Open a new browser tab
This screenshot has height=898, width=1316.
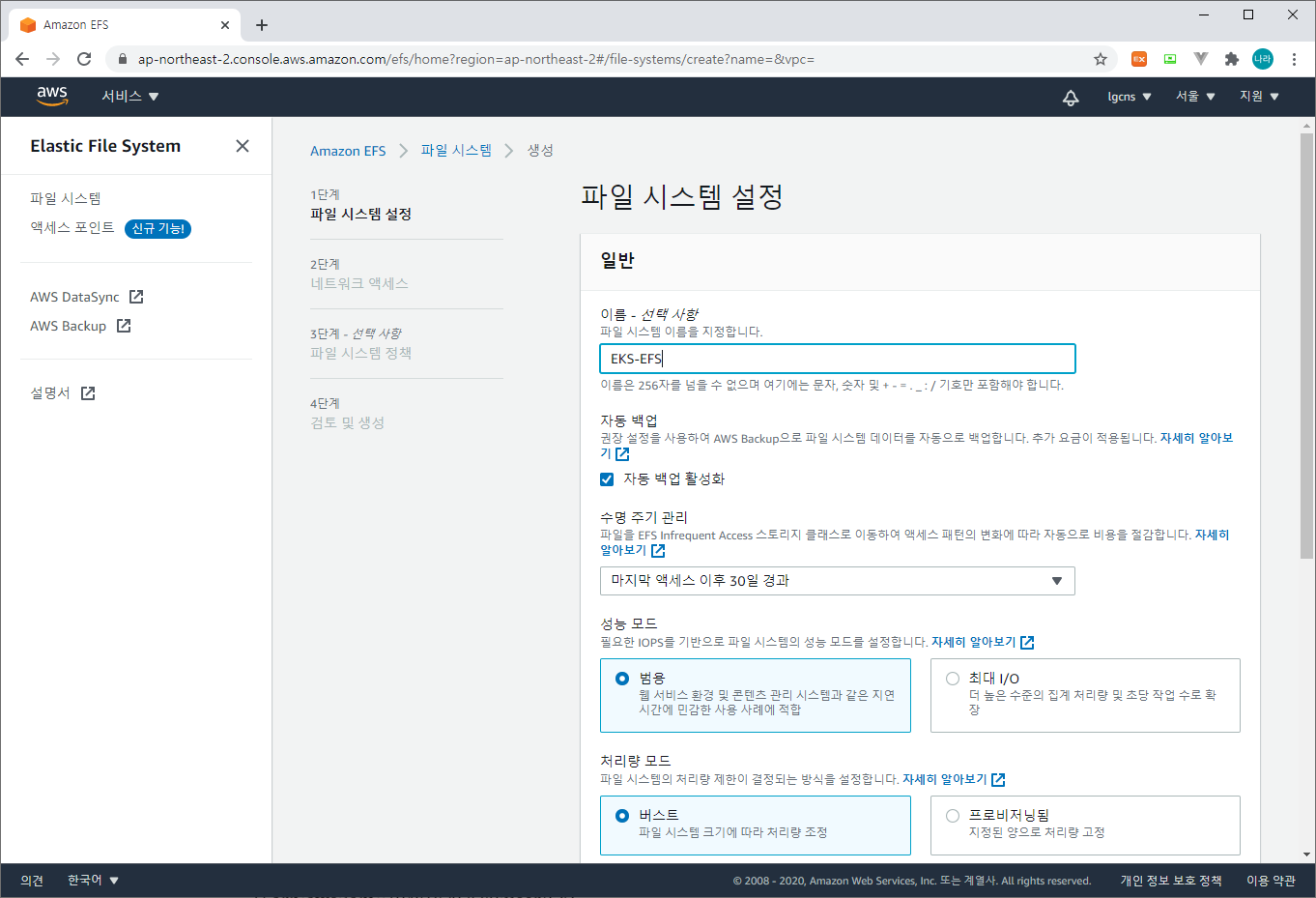click(x=262, y=25)
